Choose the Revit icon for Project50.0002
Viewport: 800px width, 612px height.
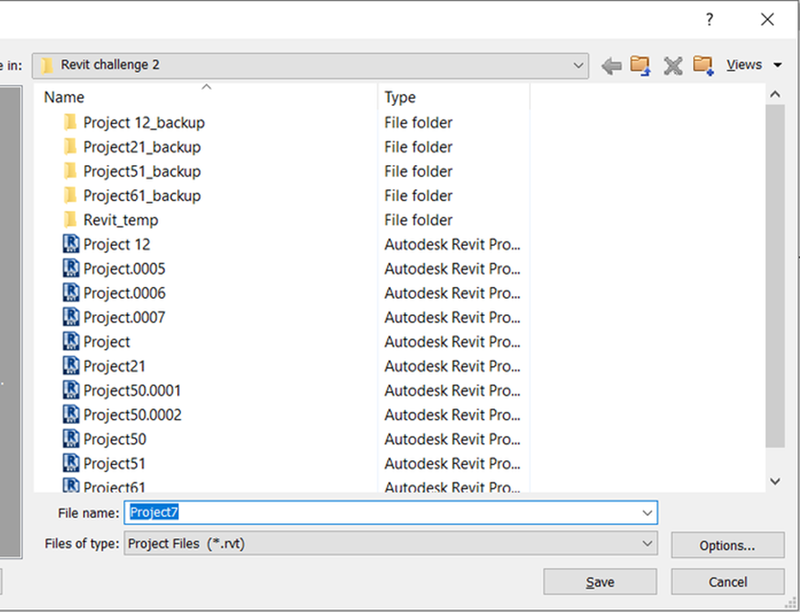click(x=71, y=415)
